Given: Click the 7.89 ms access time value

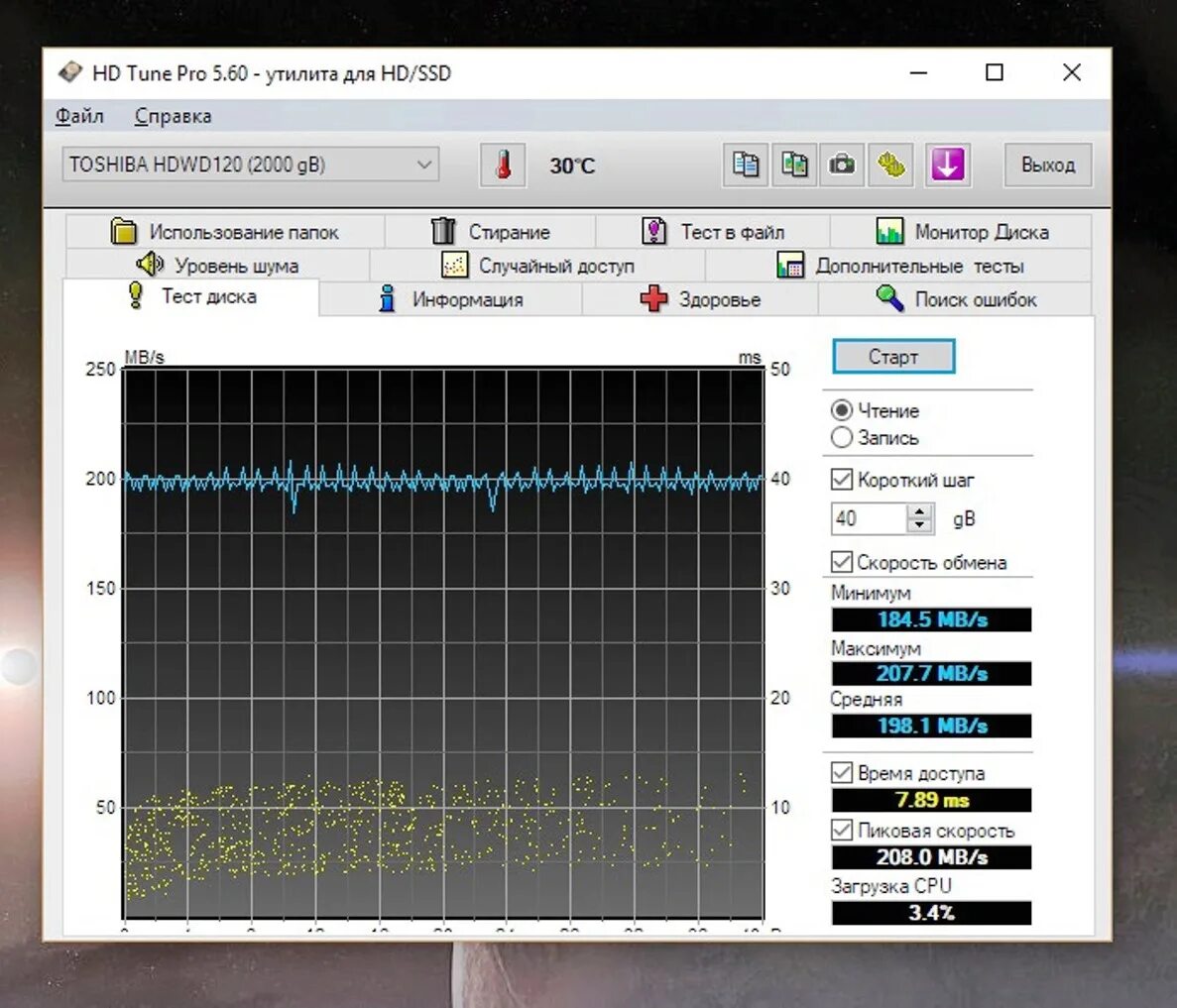Looking at the screenshot, I should click(x=931, y=800).
